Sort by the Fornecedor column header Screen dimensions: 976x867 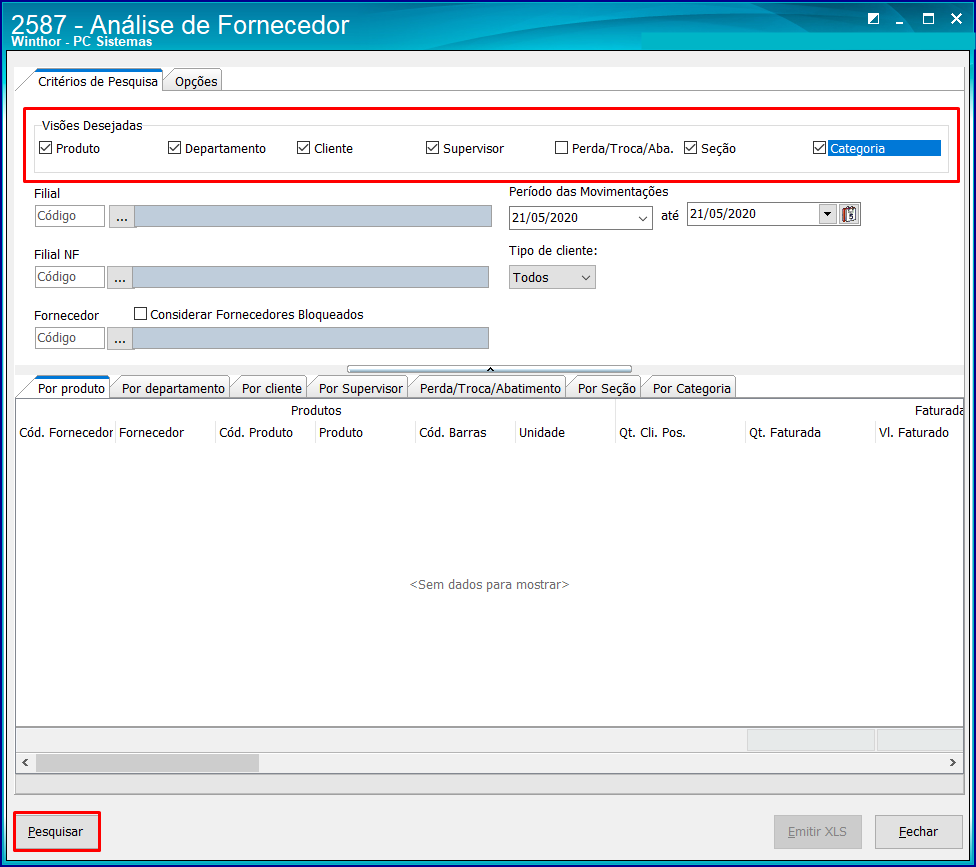[x=166, y=433]
